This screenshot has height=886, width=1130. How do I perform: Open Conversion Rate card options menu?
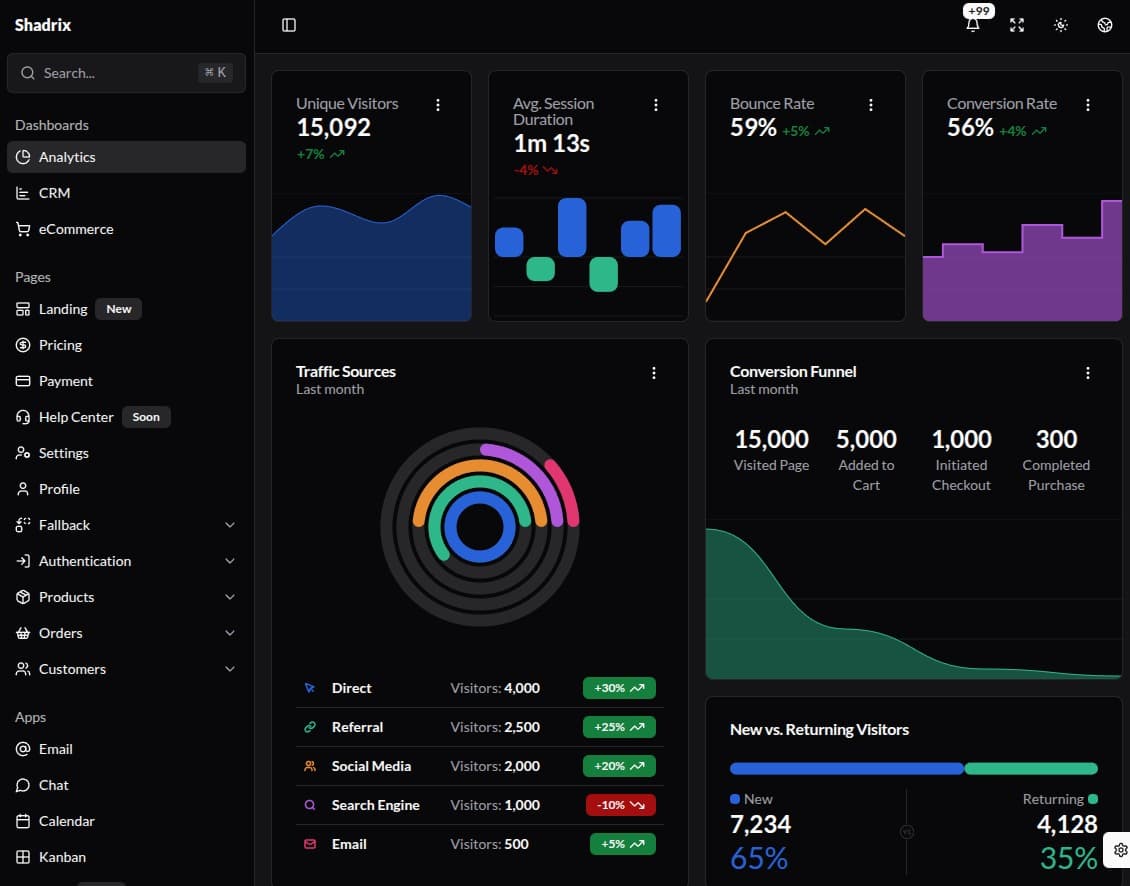(1087, 105)
